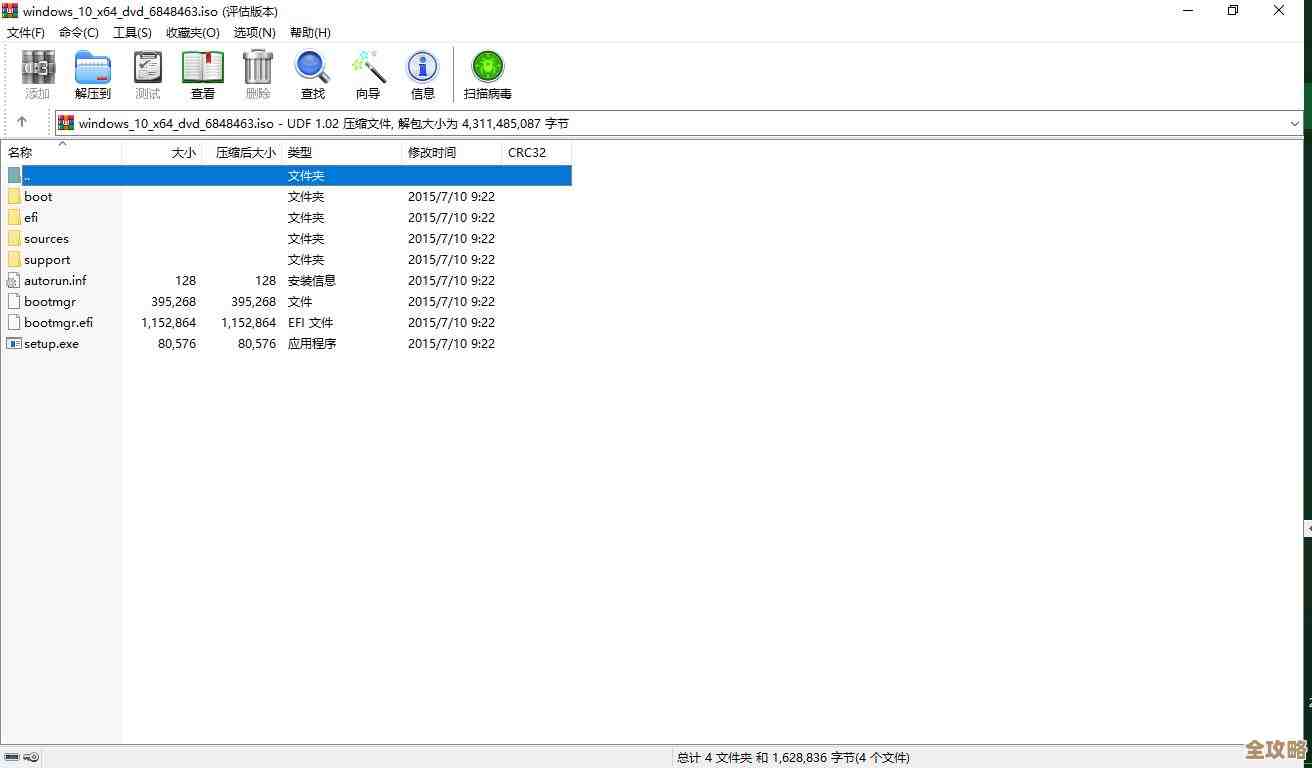Click the 信息 (Info) icon
The height and width of the screenshot is (768, 1312).
pos(422,74)
